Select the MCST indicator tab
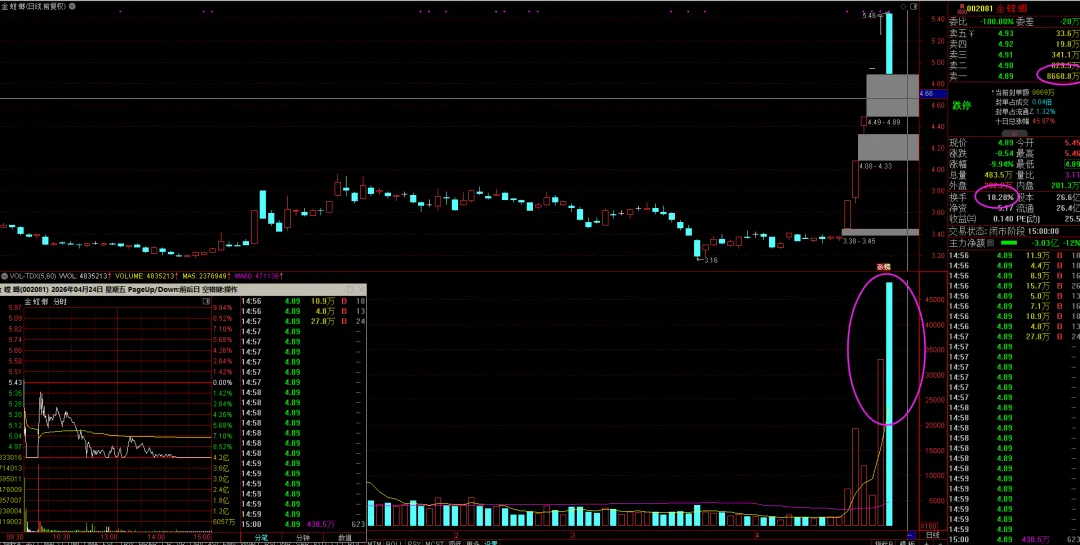 (434, 543)
